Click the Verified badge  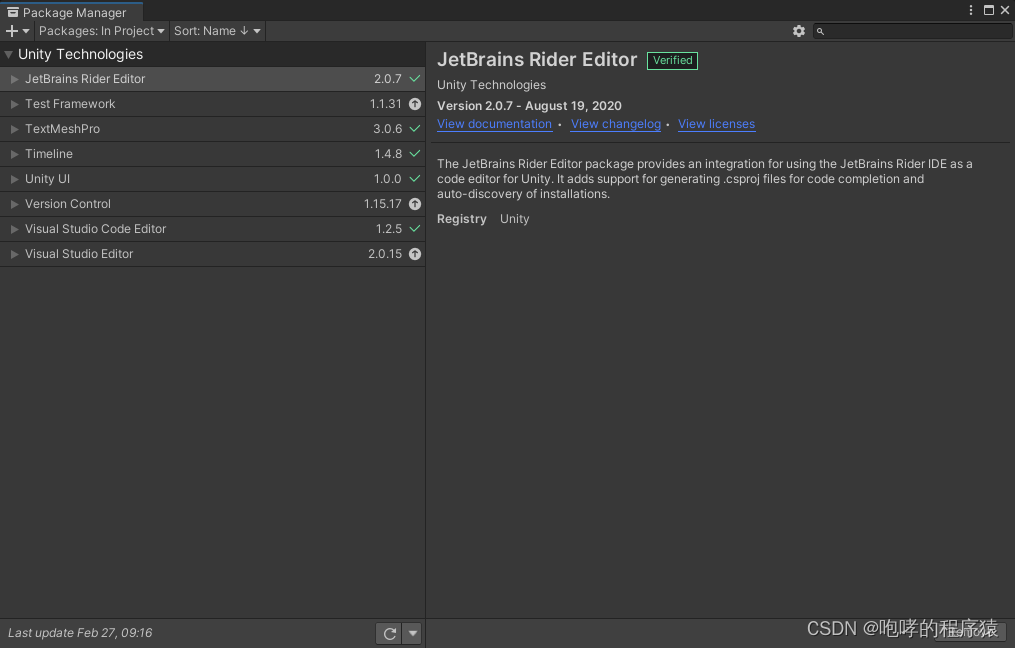point(673,60)
